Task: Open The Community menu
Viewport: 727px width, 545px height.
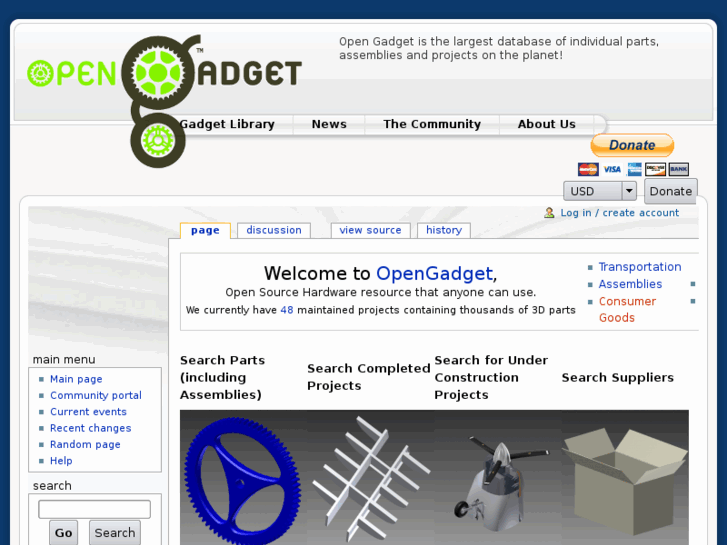Action: 432,124
